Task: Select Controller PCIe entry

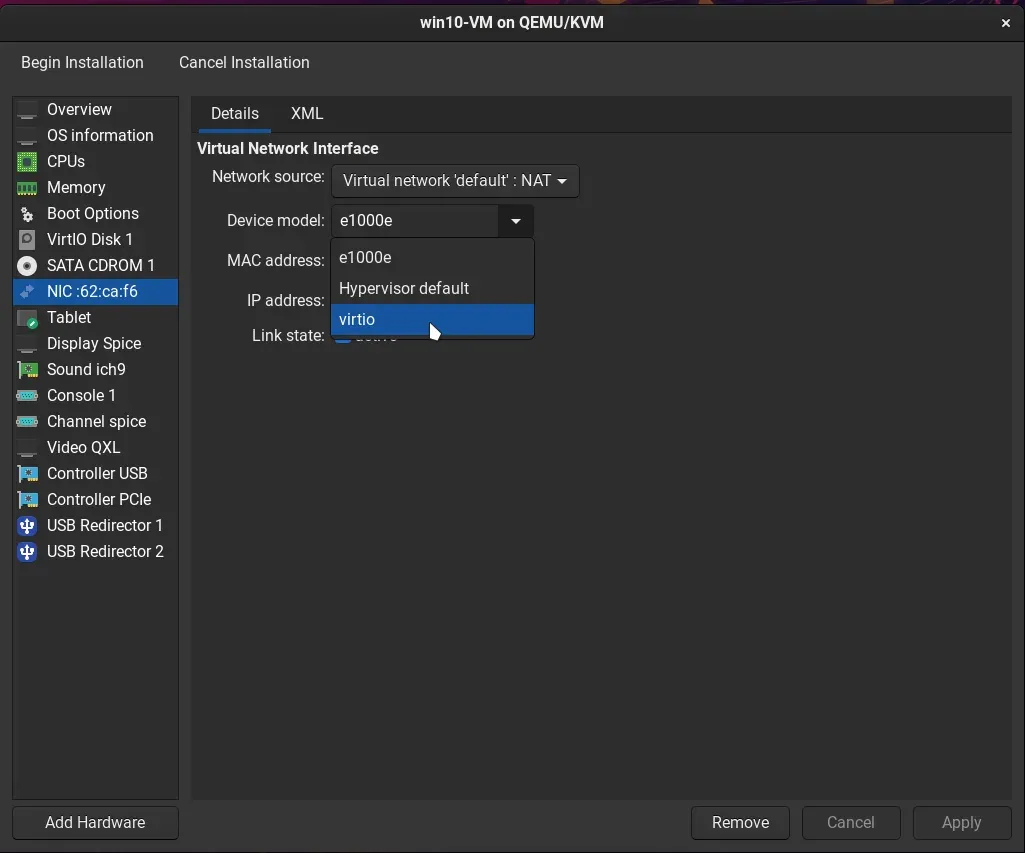Action: click(95, 500)
